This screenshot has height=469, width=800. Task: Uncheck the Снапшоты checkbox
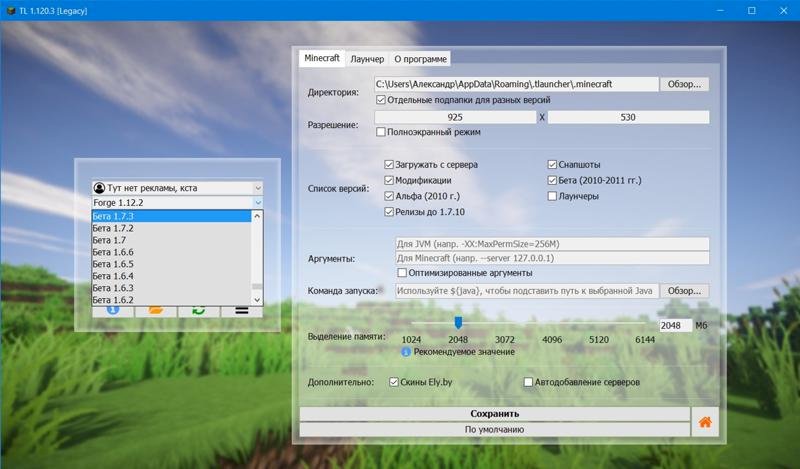point(552,164)
